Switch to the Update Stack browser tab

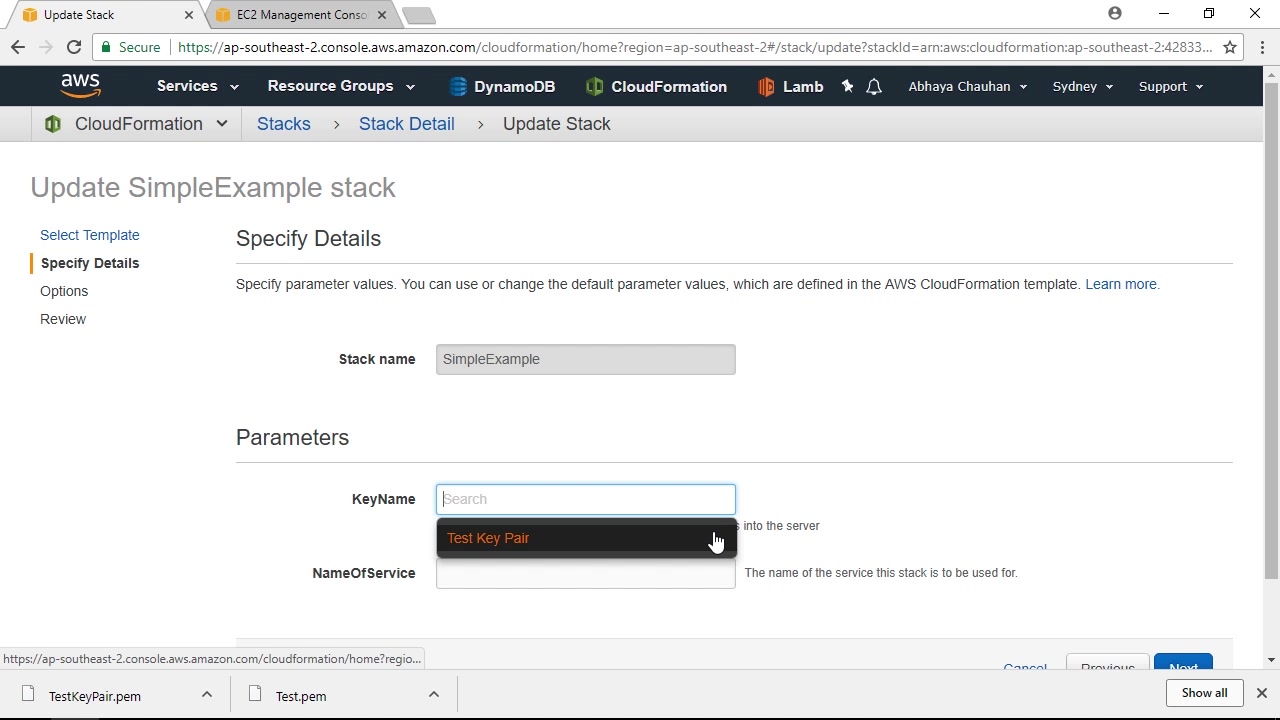[x=105, y=15]
